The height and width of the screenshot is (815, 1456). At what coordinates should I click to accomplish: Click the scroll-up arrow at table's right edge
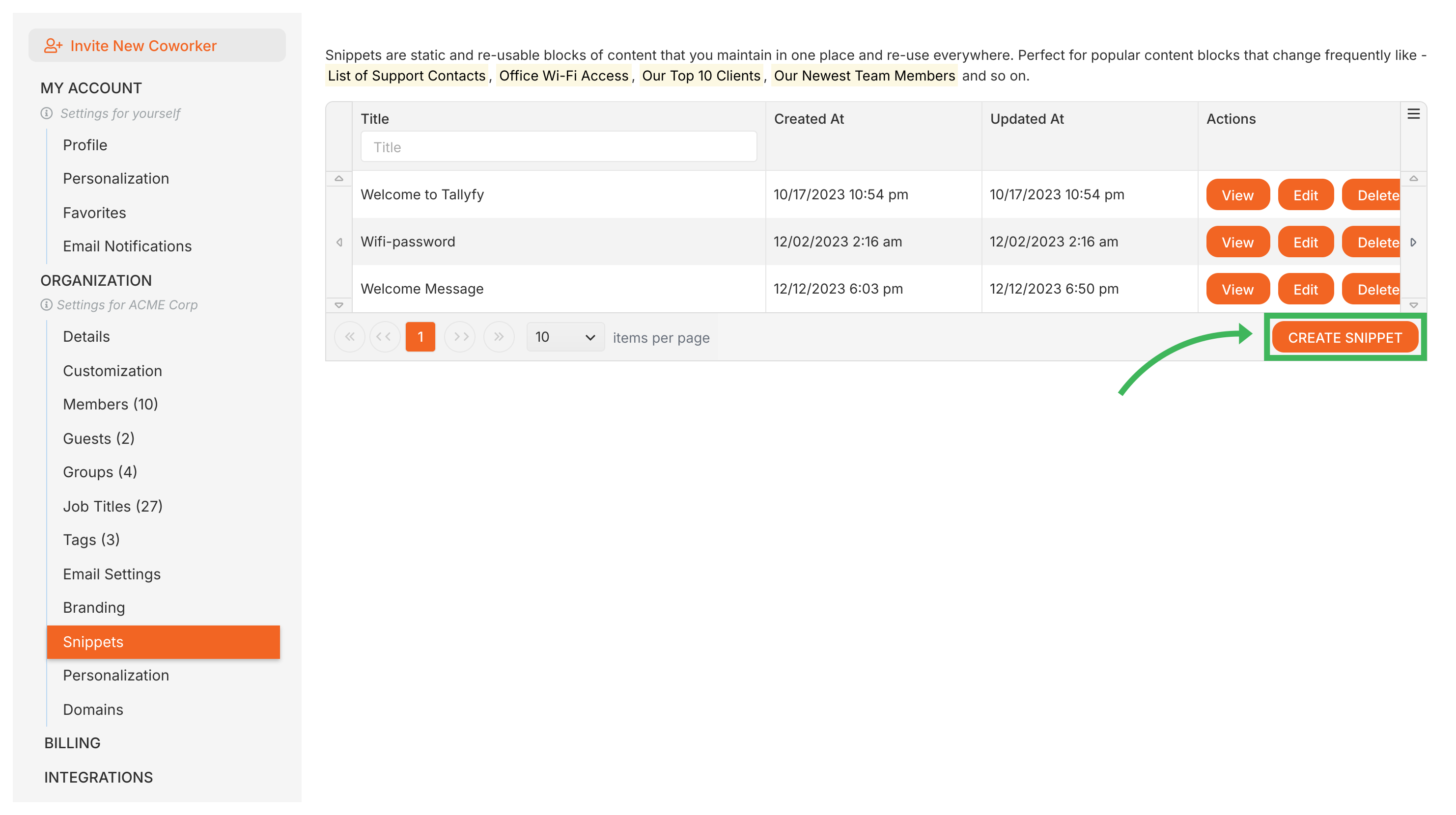[1413, 179]
